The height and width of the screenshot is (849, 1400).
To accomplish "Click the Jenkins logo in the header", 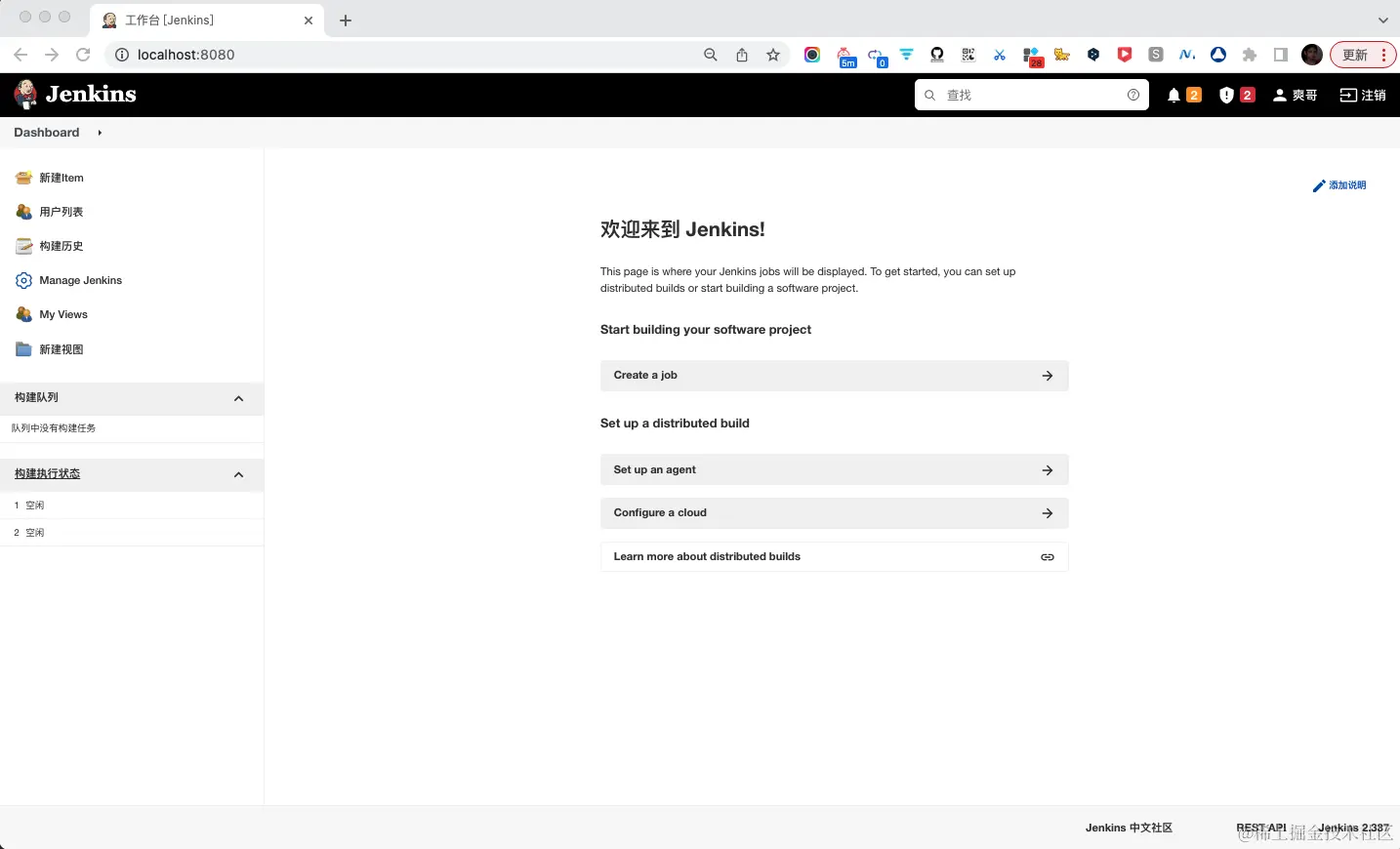I will (75, 95).
